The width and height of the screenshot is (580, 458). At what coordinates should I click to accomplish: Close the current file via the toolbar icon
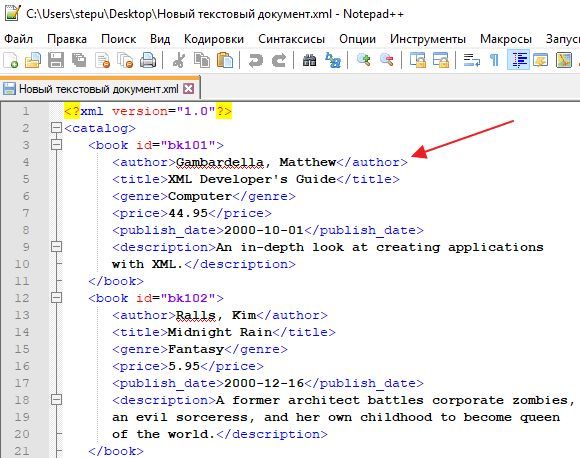(102, 60)
